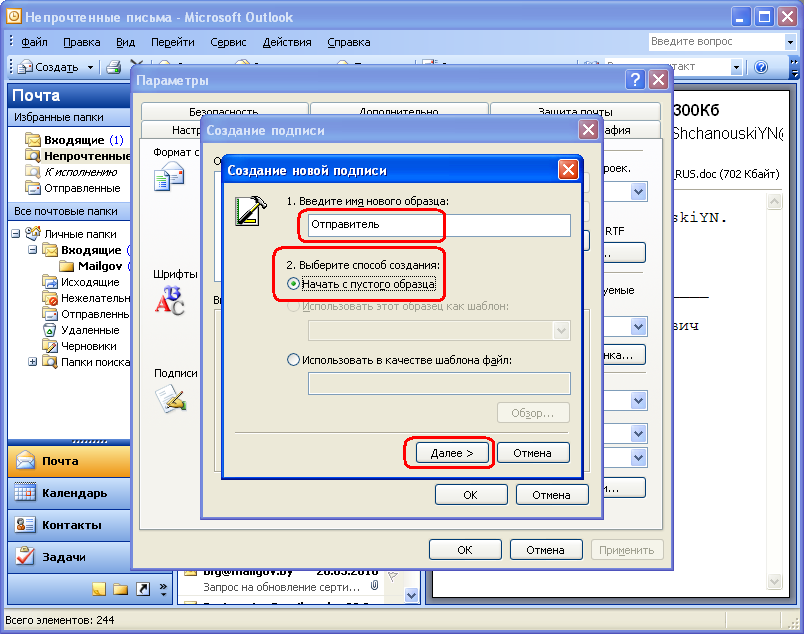Expand the Введите вопрос dropdown
This screenshot has width=804, height=634.
coord(790,42)
